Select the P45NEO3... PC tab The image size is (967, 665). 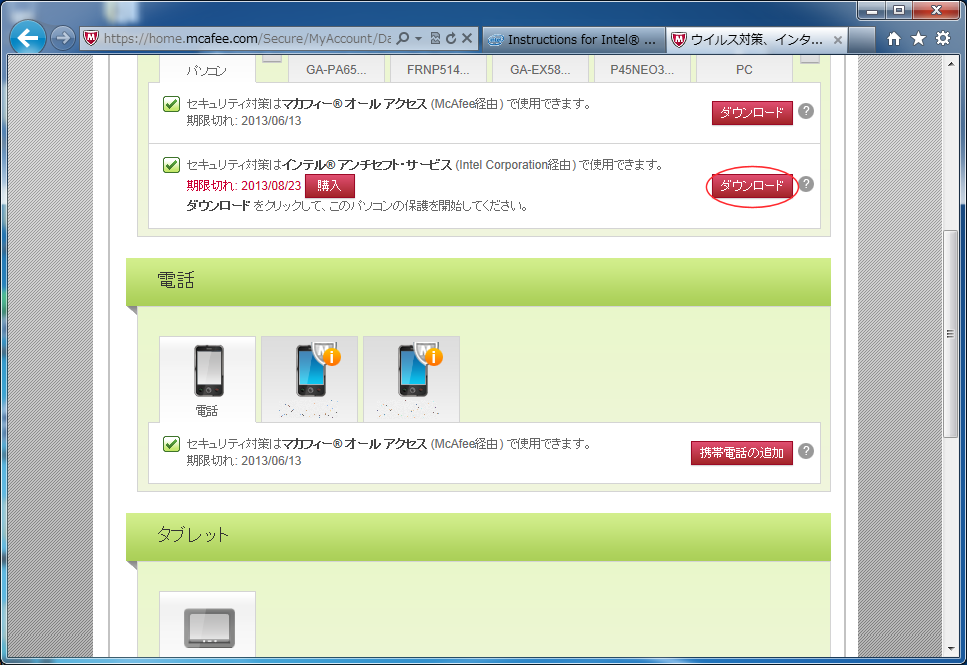coord(642,70)
